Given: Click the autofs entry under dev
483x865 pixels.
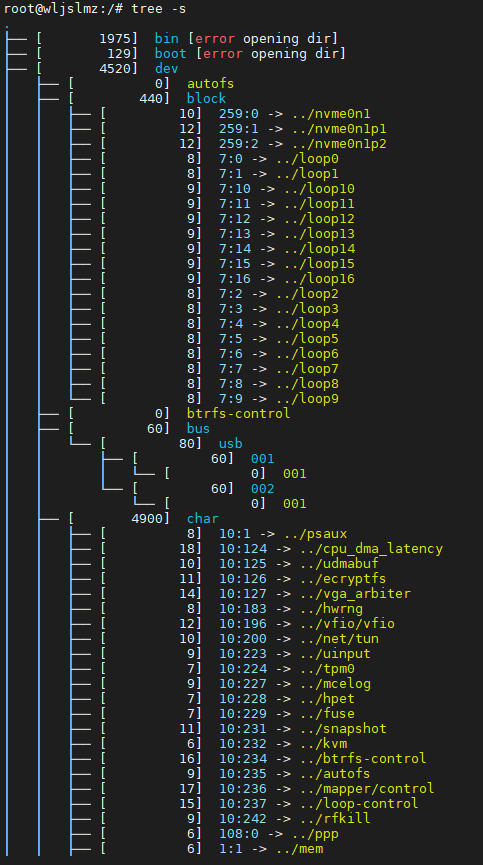Looking at the screenshot, I should tap(211, 83).
